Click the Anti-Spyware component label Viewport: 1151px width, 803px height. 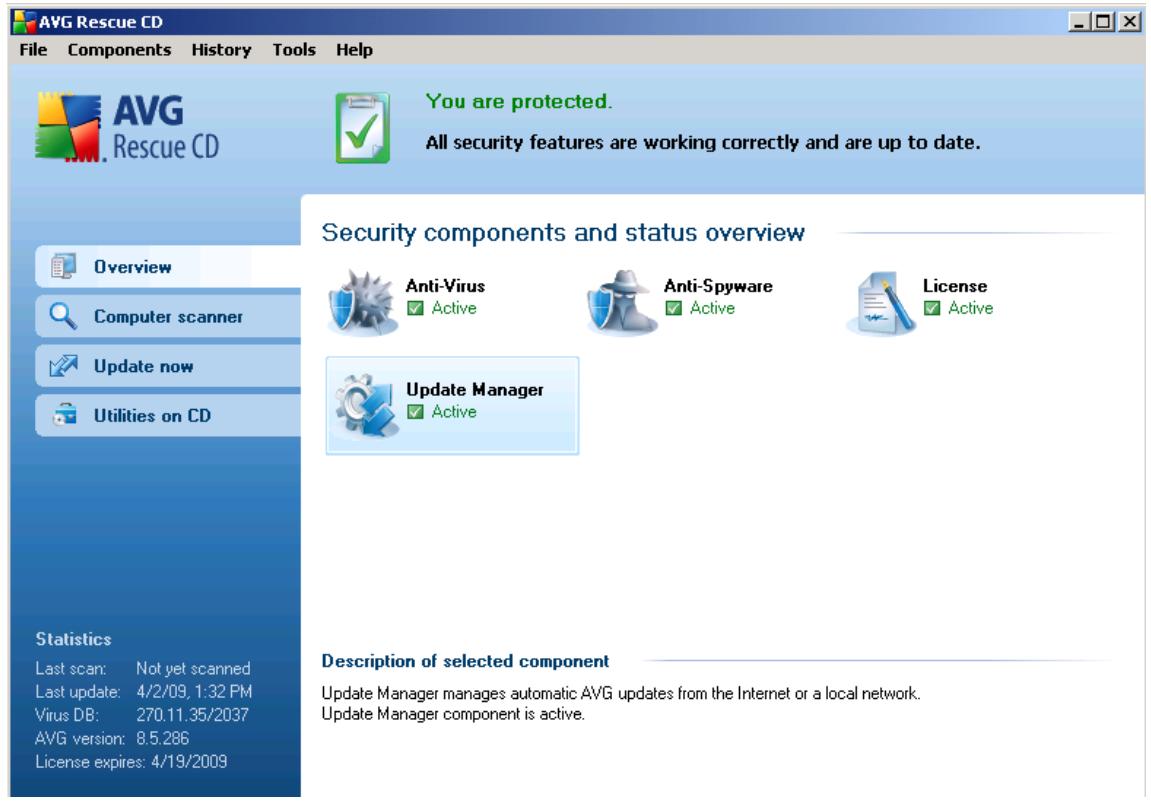(718, 286)
